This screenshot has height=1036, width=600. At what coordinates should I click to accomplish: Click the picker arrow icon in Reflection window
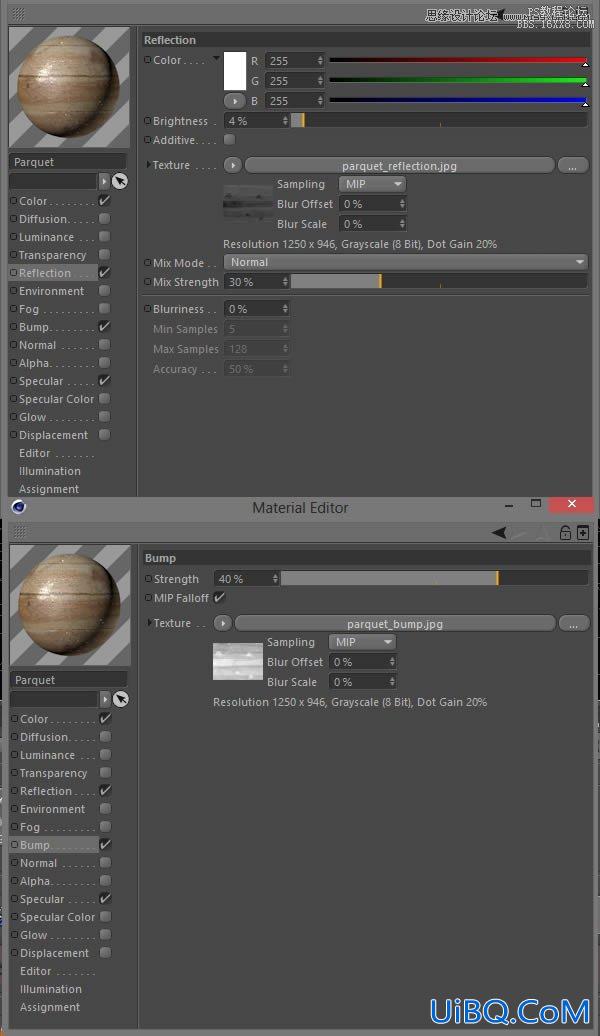[120, 181]
